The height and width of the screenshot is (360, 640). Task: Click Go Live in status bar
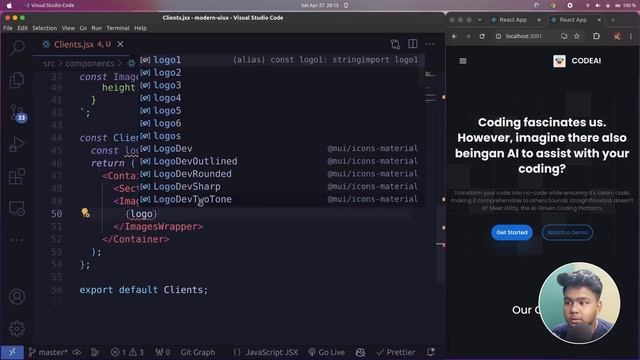click(327, 352)
